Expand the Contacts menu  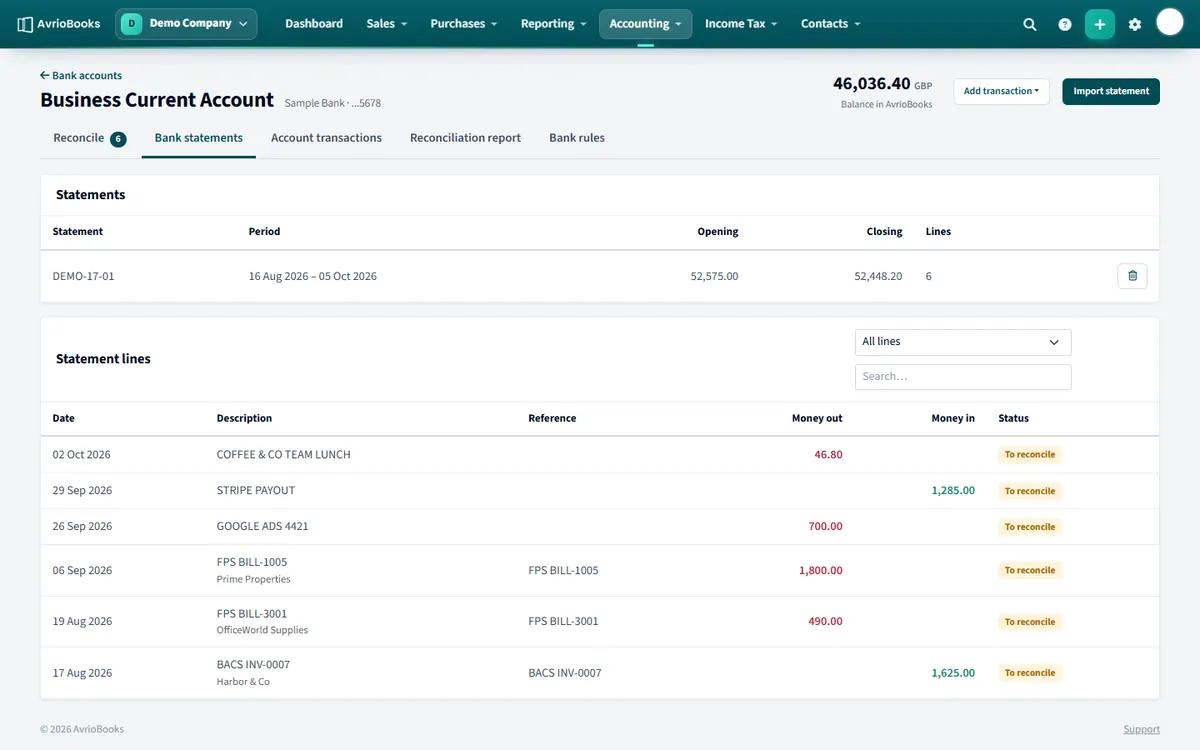click(x=830, y=24)
